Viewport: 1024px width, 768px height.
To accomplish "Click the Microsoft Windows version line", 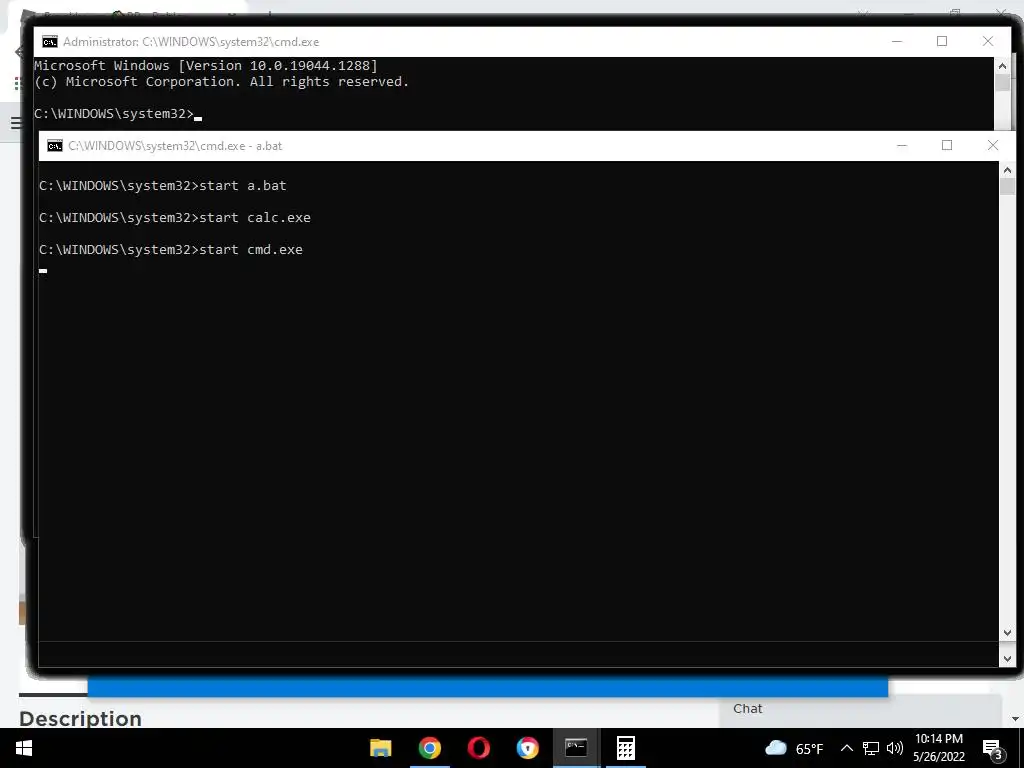I will [x=206, y=65].
